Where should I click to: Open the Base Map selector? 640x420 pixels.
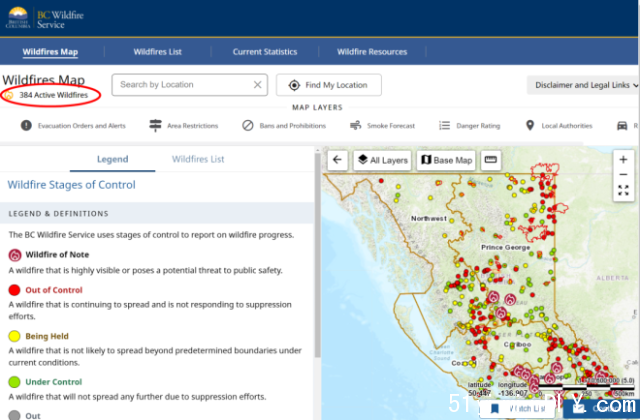coord(447,160)
